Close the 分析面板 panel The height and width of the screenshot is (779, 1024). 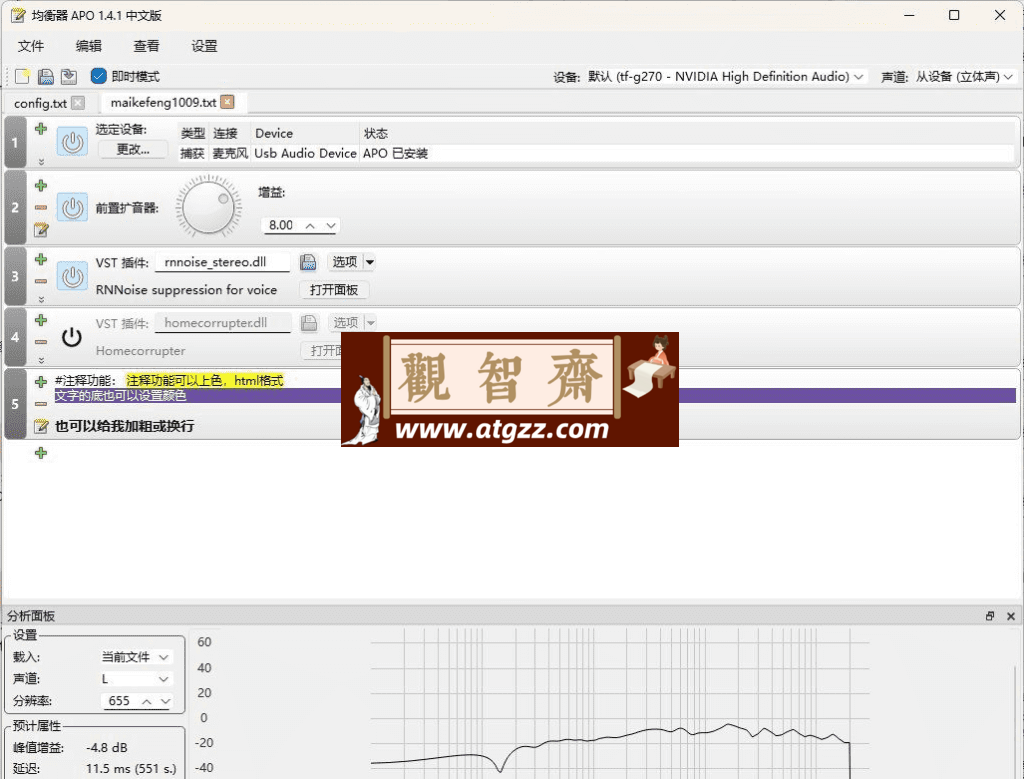tap(1011, 616)
